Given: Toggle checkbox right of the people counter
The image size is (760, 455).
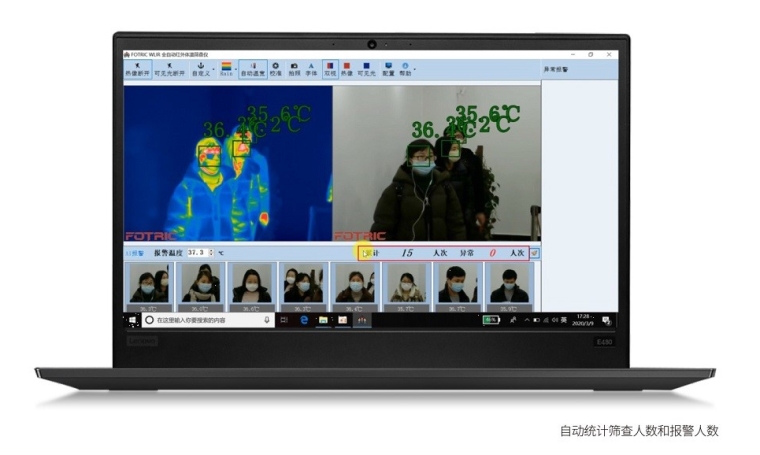Looking at the screenshot, I should point(535,253).
